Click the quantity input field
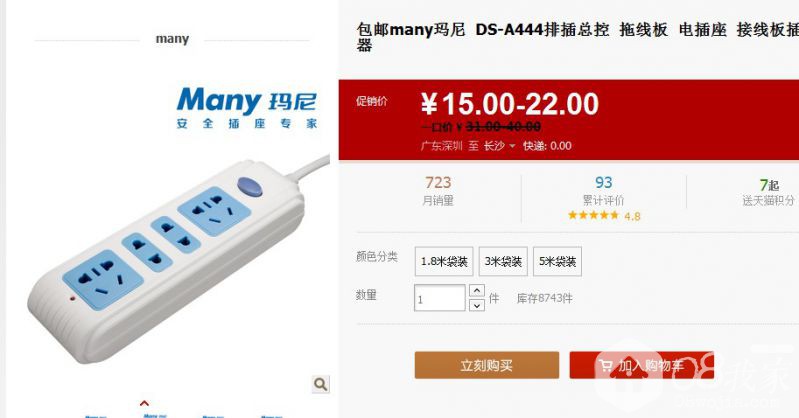The height and width of the screenshot is (418, 799). click(440, 298)
